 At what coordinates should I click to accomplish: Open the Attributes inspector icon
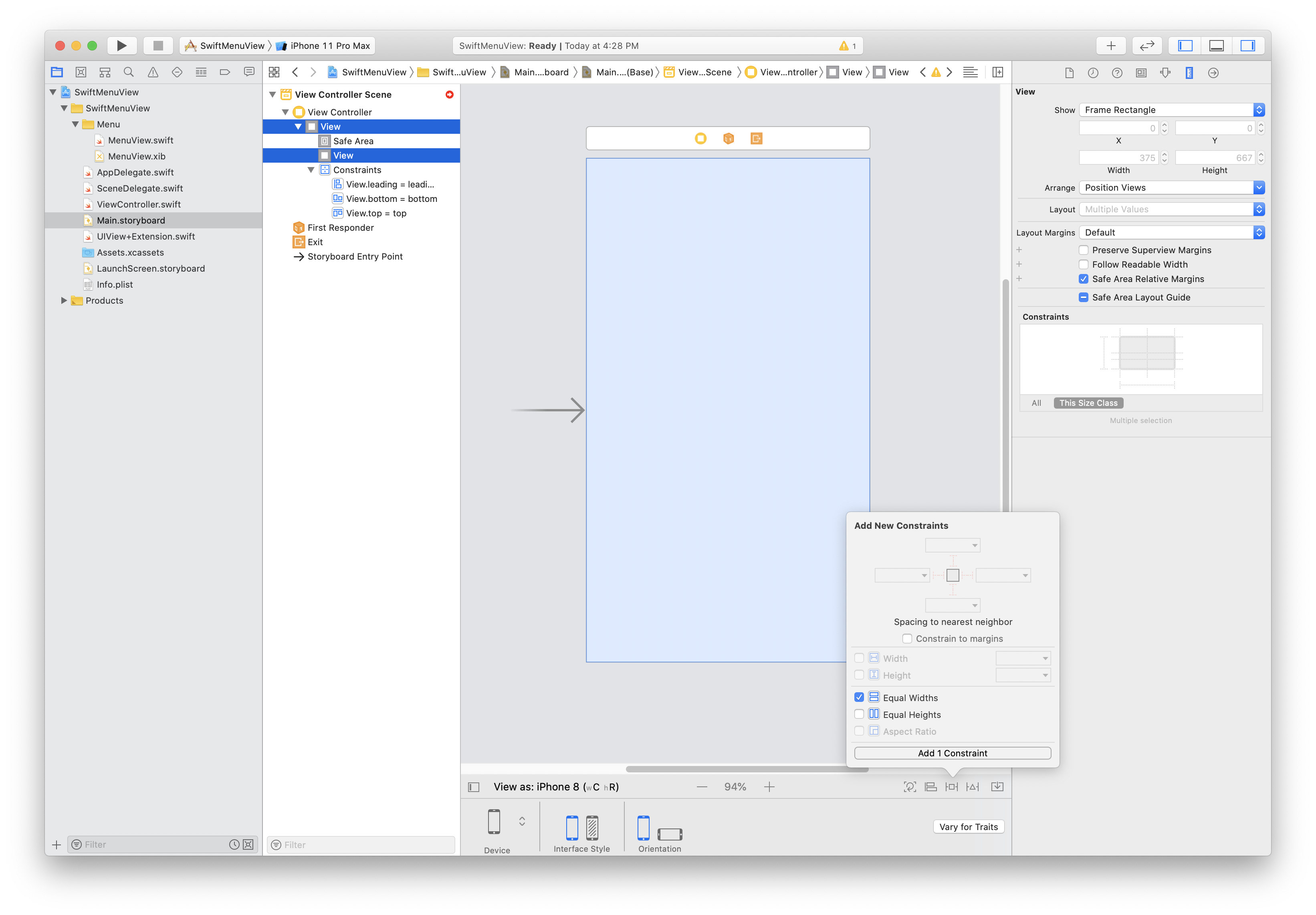1165,73
